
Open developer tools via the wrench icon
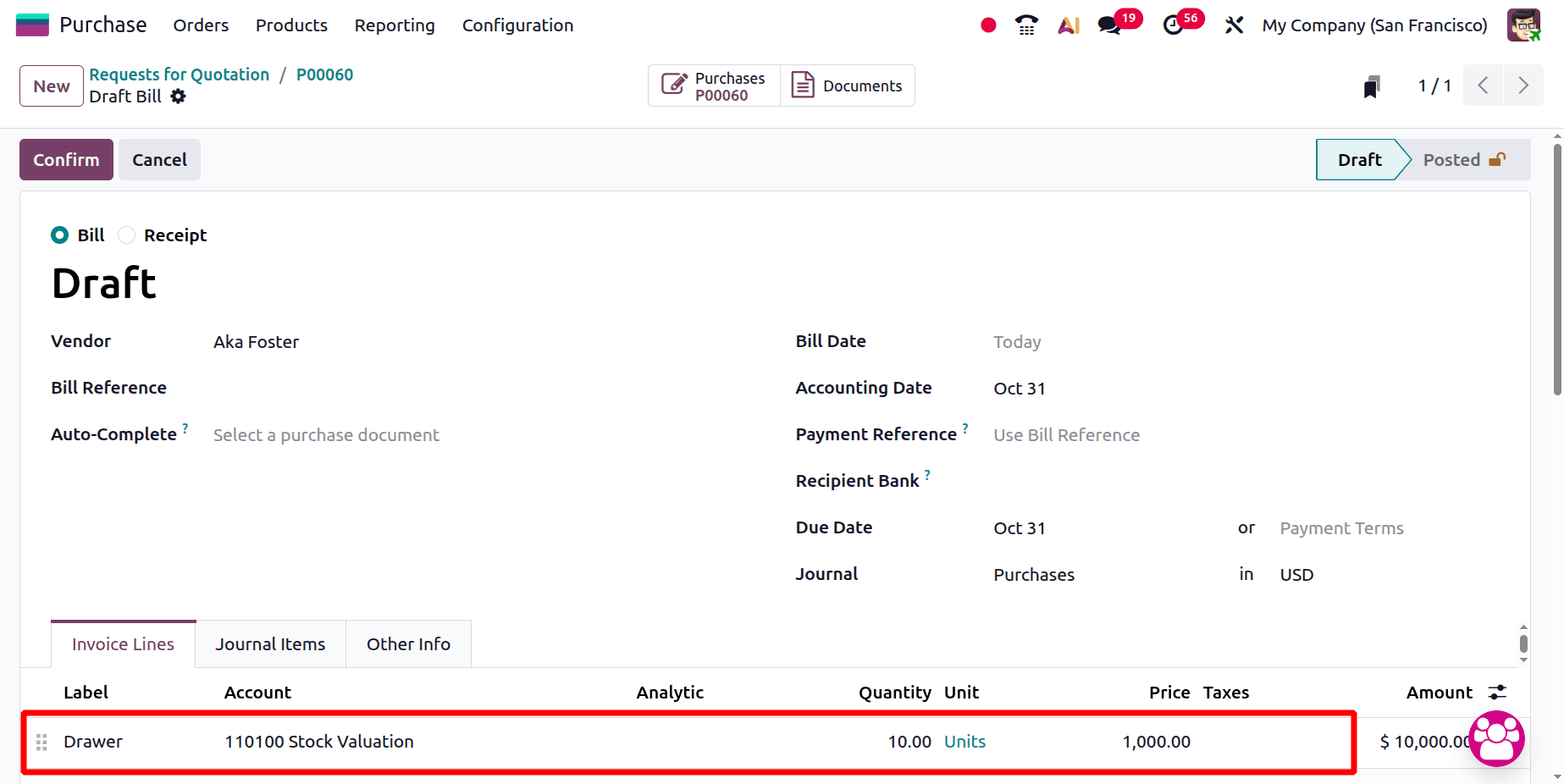click(x=1234, y=25)
